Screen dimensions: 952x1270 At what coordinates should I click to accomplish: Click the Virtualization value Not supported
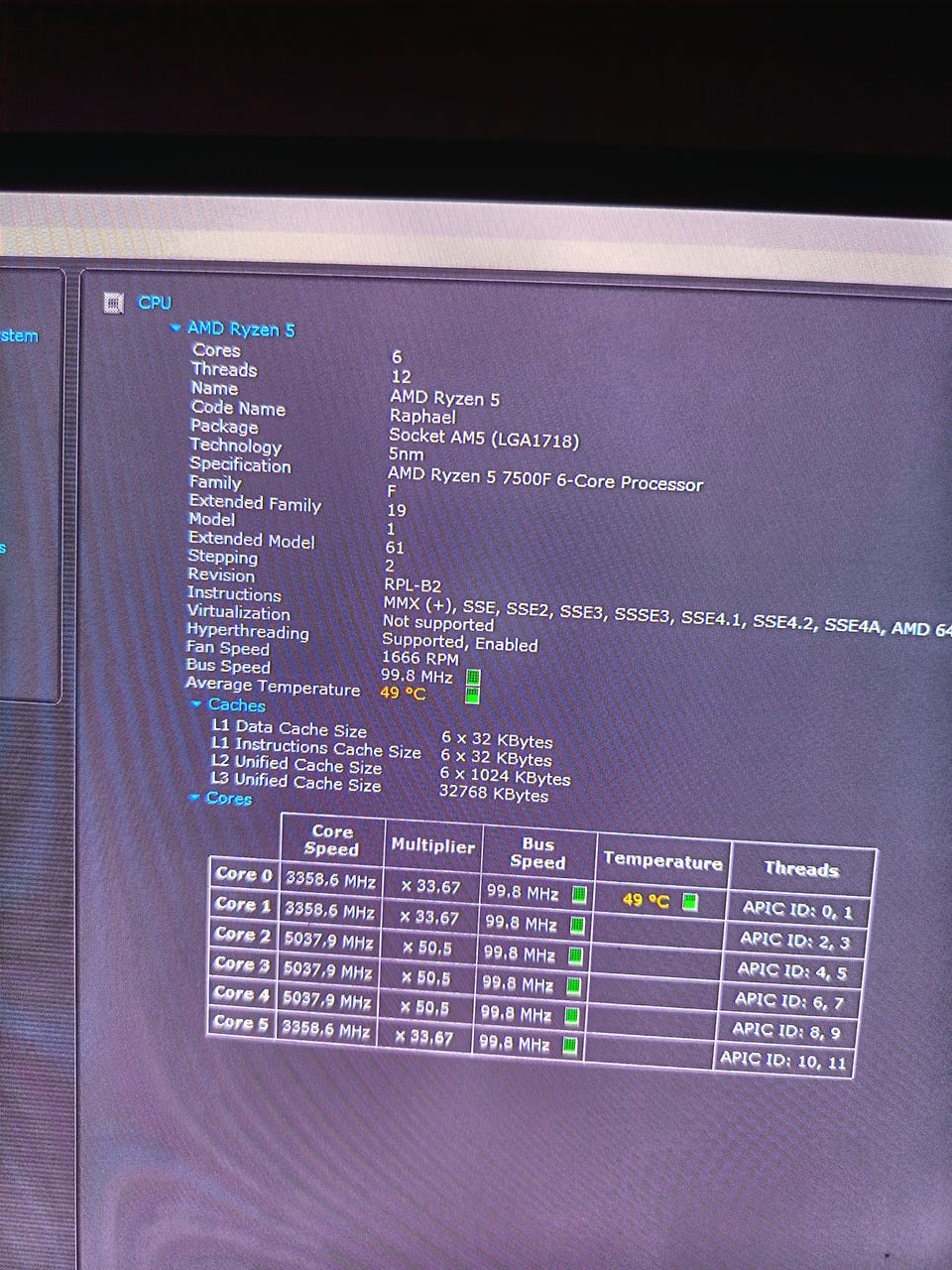pos(438,623)
